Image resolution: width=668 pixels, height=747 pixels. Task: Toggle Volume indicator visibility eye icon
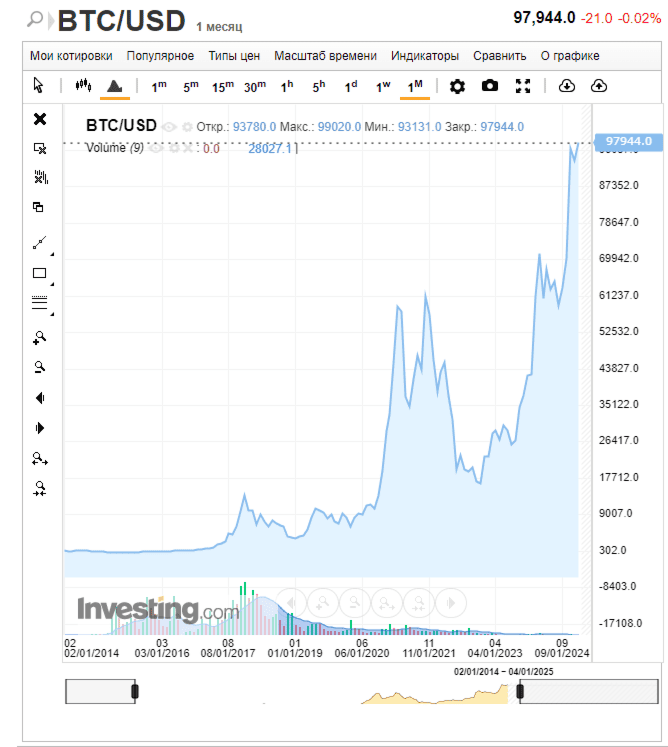click(156, 148)
